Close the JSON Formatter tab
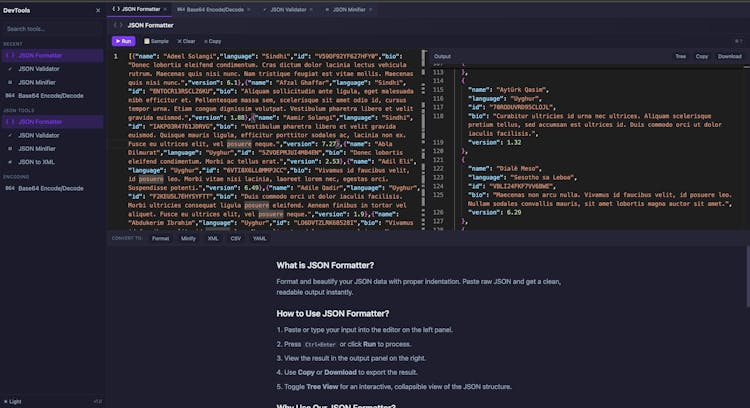Image resolution: width=750 pixels, height=408 pixels. [166, 9]
